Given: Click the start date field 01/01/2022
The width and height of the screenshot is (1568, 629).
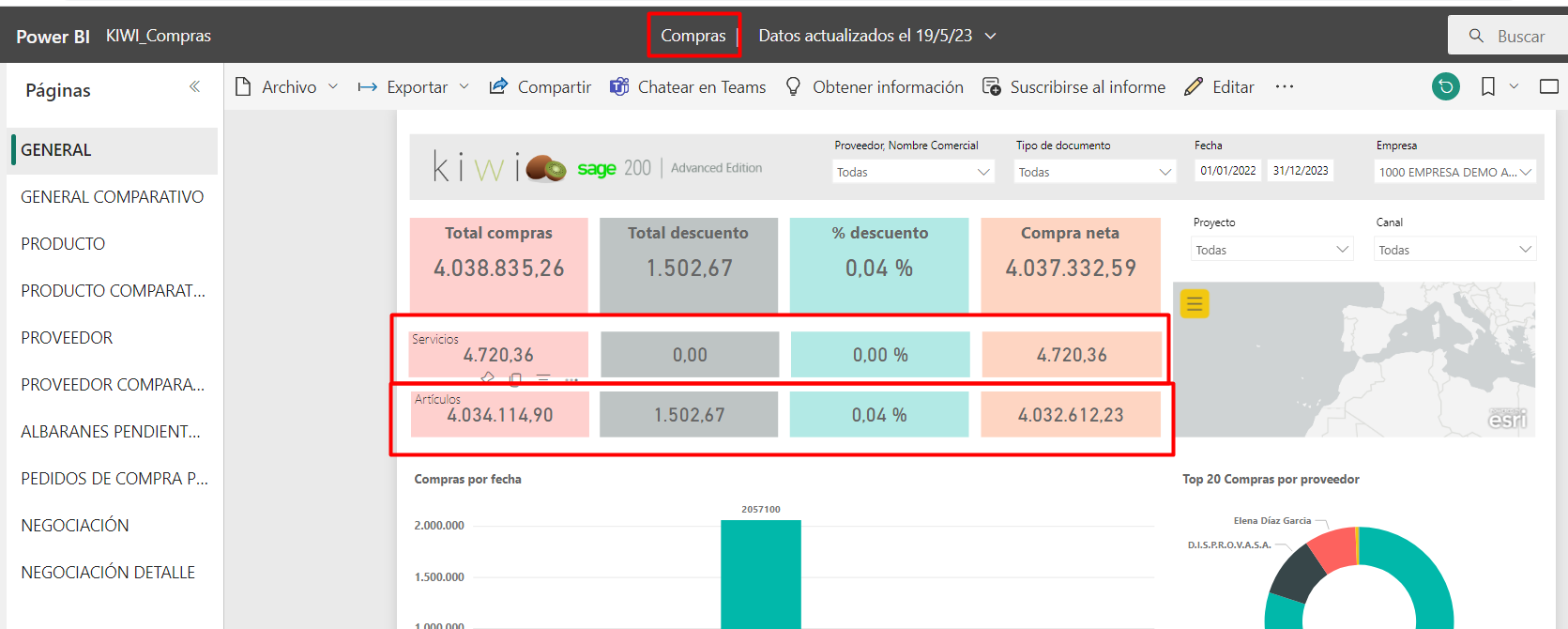Looking at the screenshot, I should [1227, 171].
